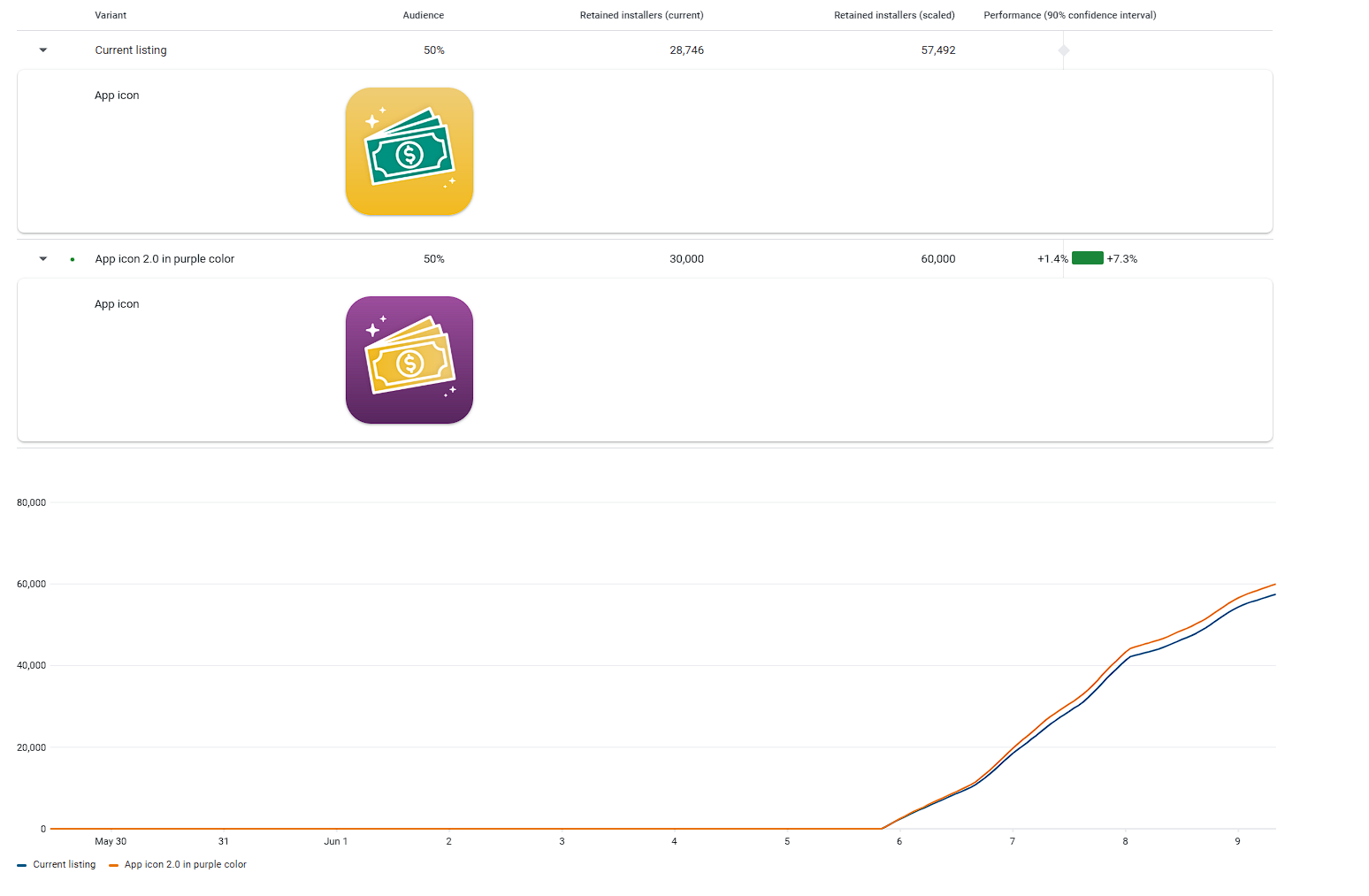Image resolution: width=1369 pixels, height=896 pixels.
Task: Click the 40,000 y-axis label
Action: point(31,665)
